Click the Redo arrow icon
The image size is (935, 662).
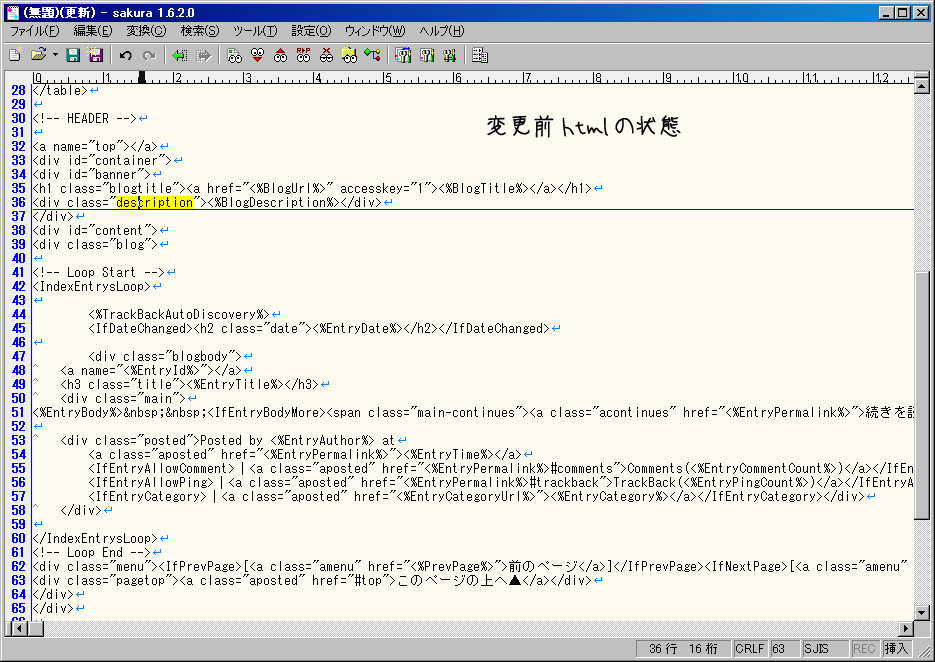pos(149,55)
